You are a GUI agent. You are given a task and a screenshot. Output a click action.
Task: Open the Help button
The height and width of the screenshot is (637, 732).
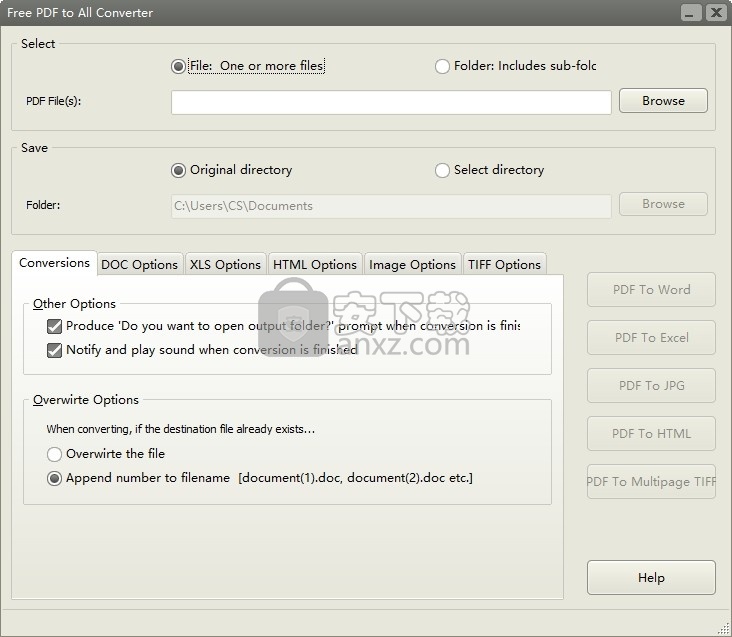pos(651,578)
